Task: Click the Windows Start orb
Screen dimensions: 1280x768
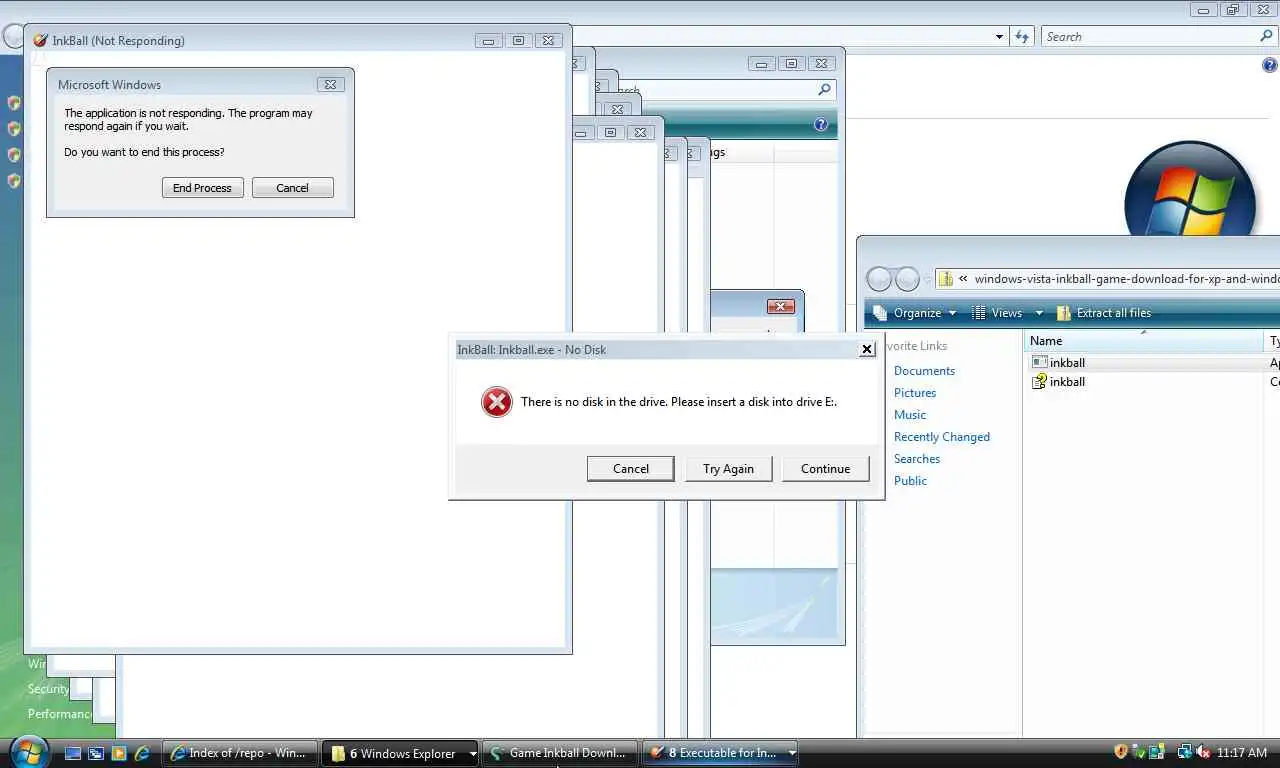Action: 28,752
